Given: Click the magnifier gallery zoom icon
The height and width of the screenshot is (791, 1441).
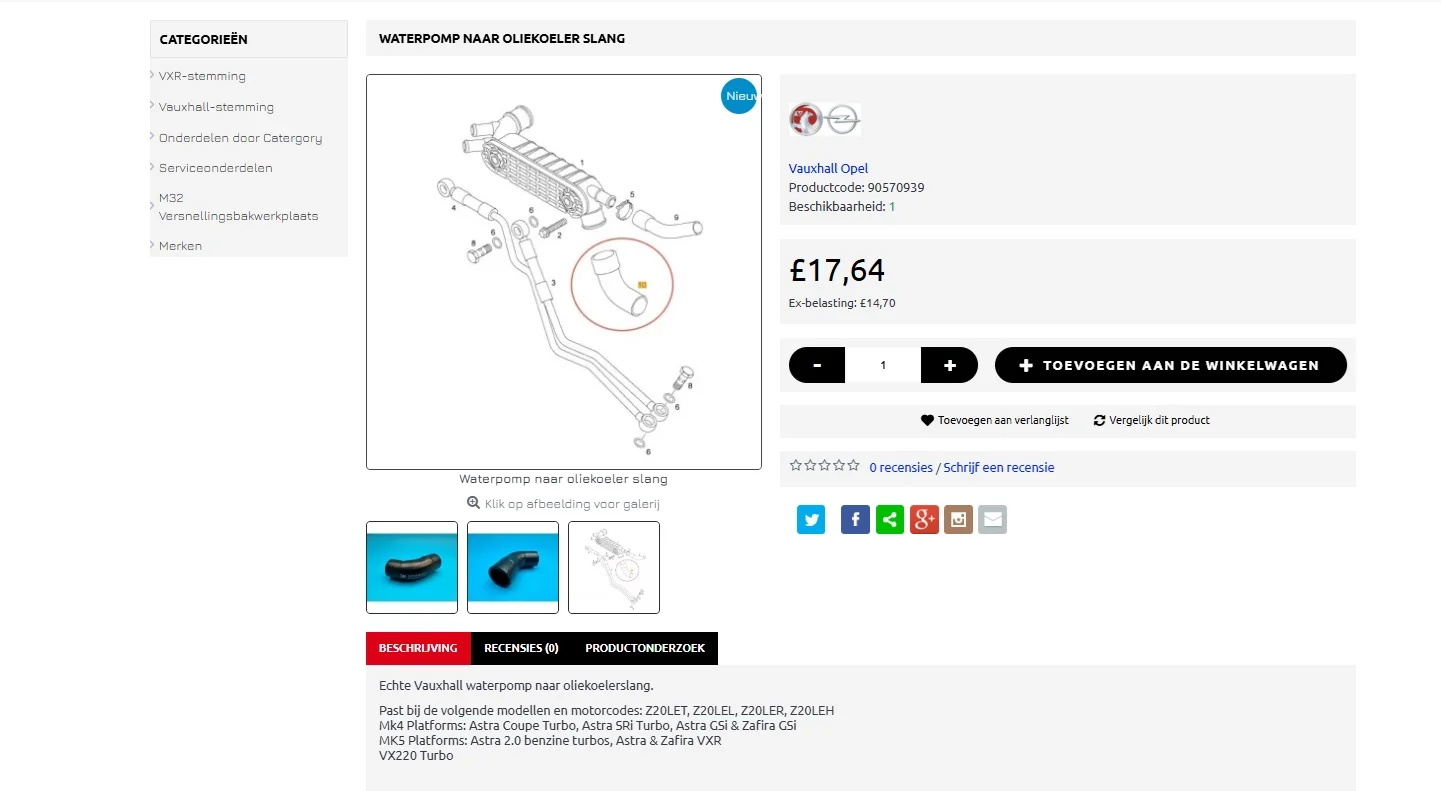Looking at the screenshot, I should tap(473, 503).
